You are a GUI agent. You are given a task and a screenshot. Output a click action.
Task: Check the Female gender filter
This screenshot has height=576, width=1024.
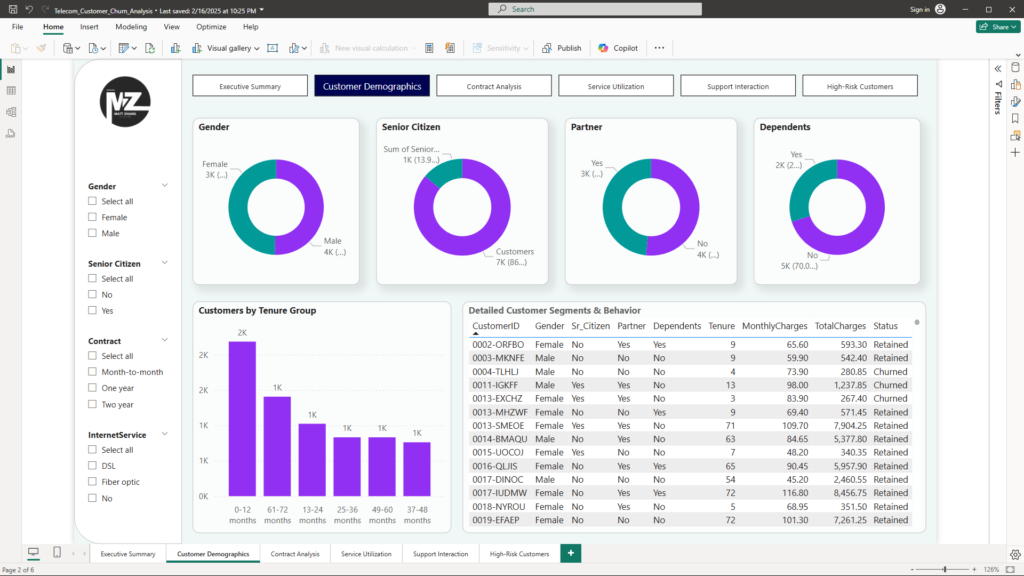click(93, 217)
